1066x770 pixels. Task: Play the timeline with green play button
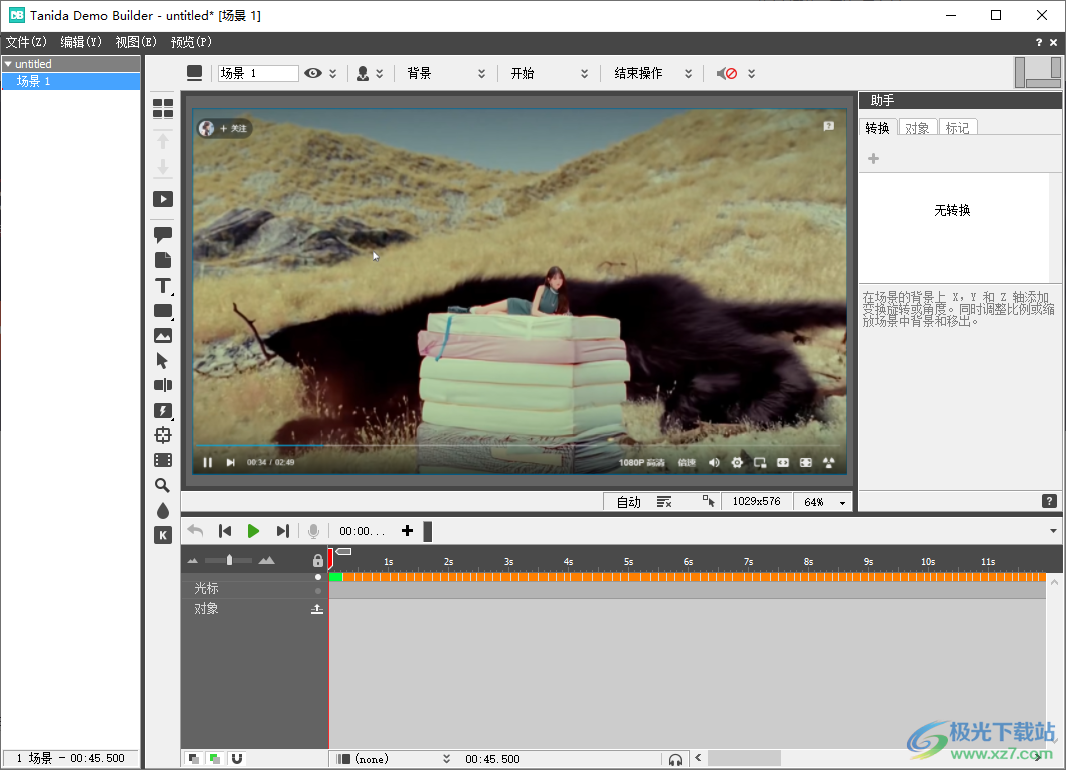(x=253, y=531)
